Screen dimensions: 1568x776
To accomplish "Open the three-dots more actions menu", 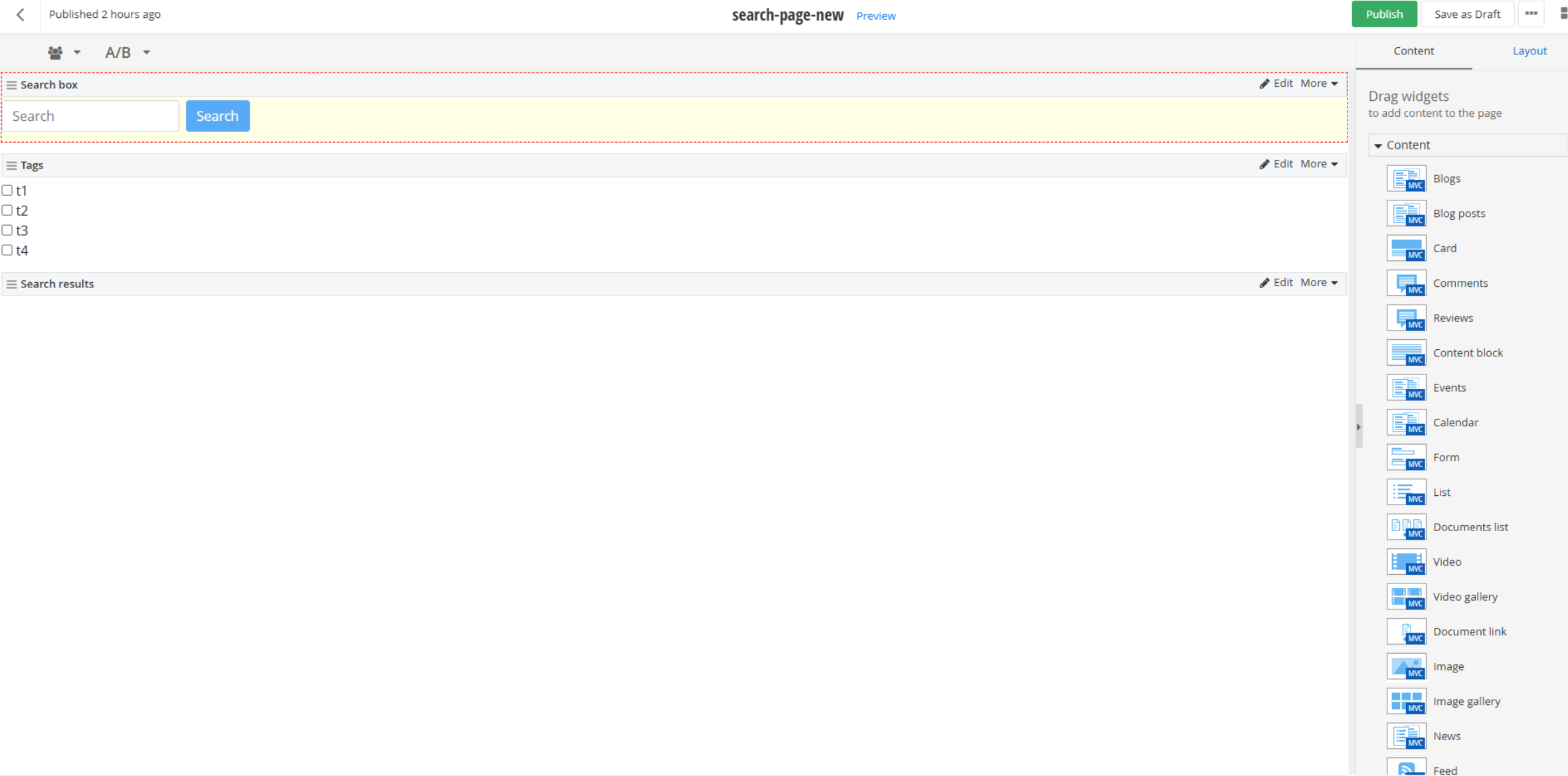I will (x=1531, y=14).
